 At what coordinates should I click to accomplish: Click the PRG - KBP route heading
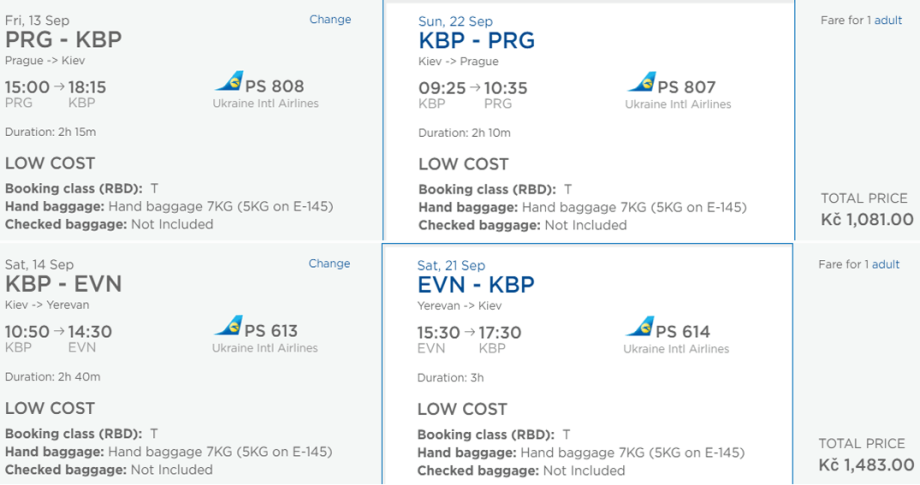coord(63,41)
